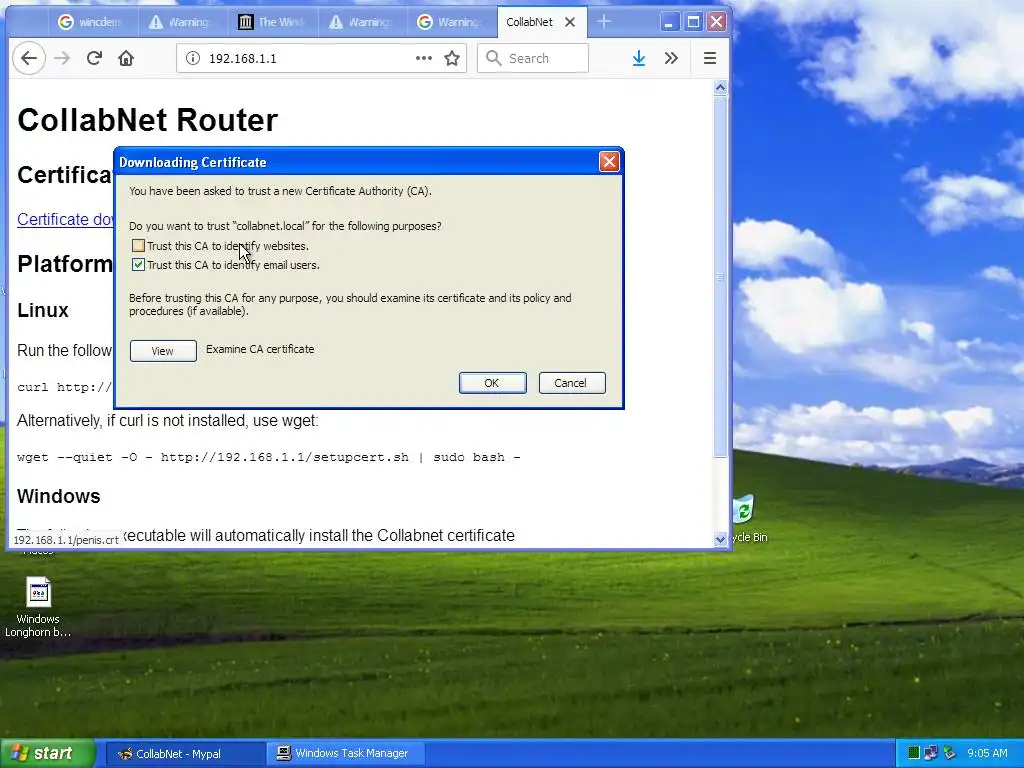Viewport: 1024px width, 768px height.
Task: Switch to the second Warning tab
Action: tap(362, 22)
